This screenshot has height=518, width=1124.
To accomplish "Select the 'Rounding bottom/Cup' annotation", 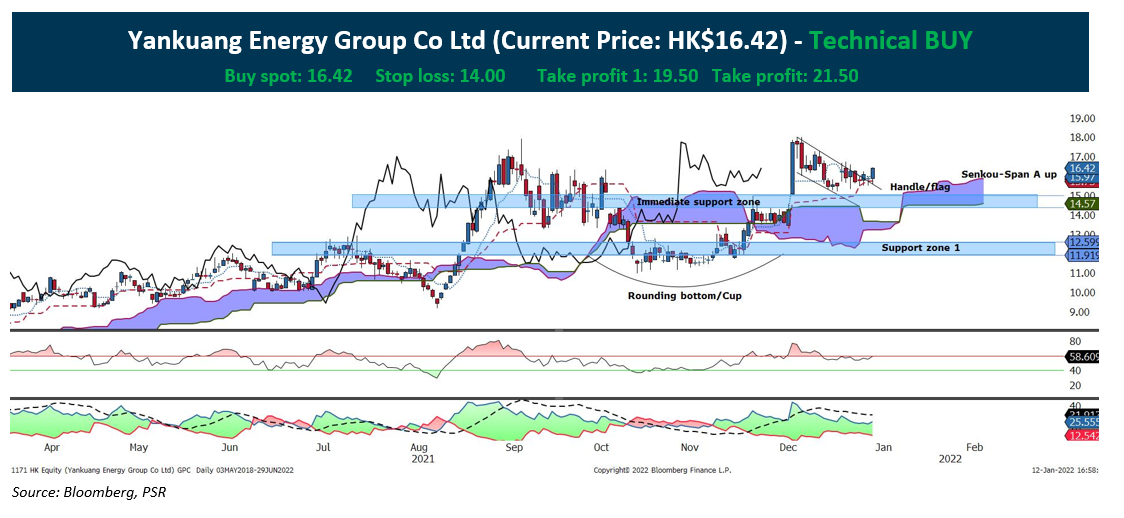I will [x=685, y=295].
